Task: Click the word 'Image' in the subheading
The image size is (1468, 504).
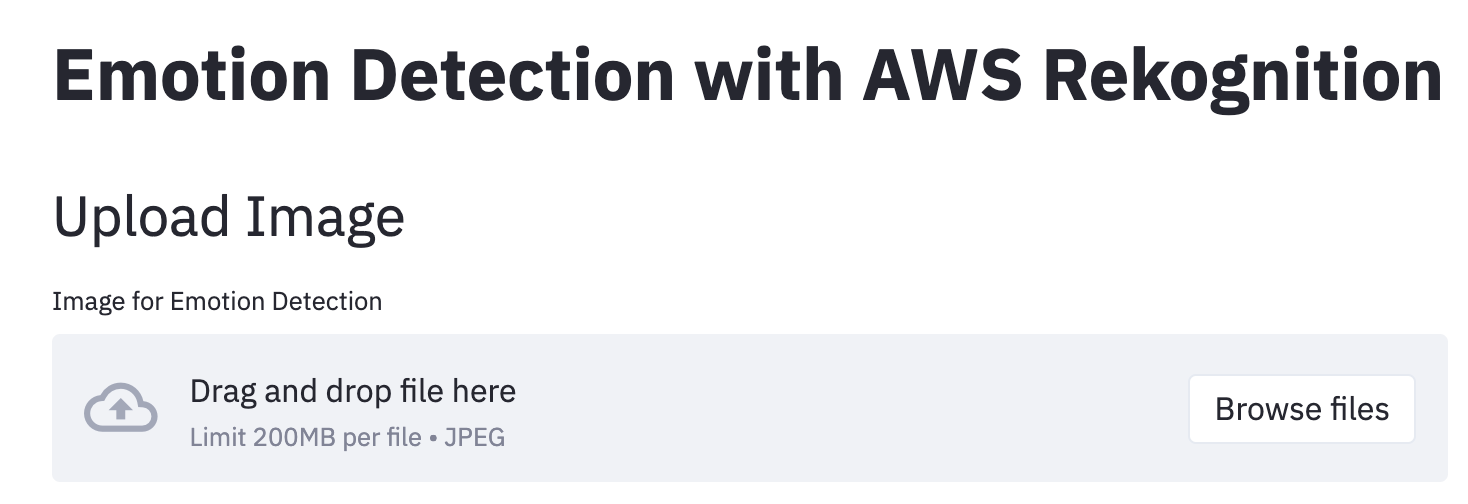Action: (325, 216)
